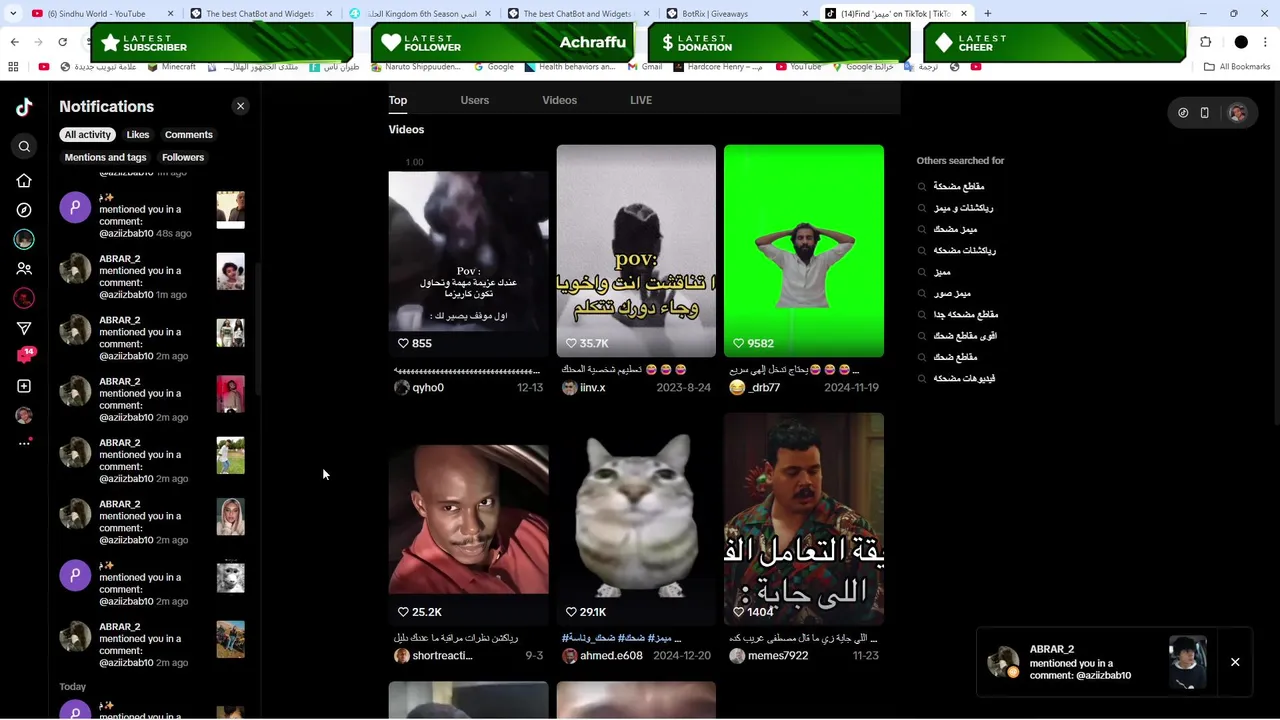The width and height of the screenshot is (1280, 720).
Task: Open the teal-ringed avatar icon in the sidebar
Action: click(24, 239)
